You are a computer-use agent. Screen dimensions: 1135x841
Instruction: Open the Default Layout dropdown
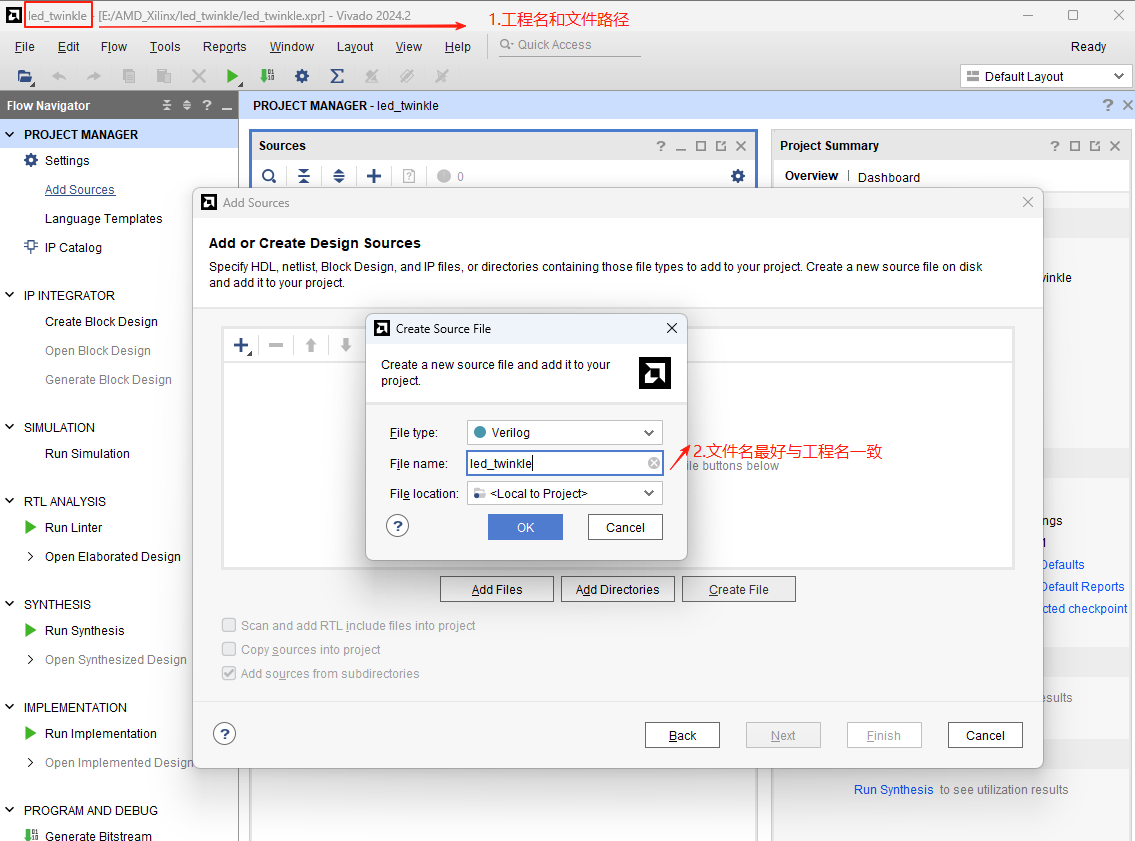coord(1045,76)
